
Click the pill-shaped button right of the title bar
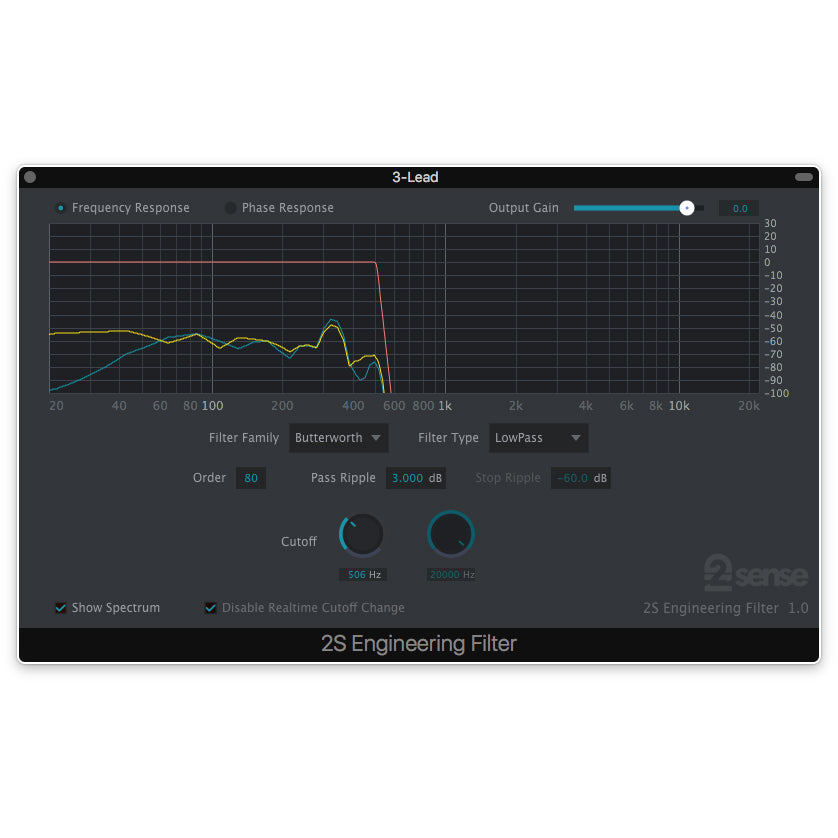pyautogui.click(x=804, y=177)
